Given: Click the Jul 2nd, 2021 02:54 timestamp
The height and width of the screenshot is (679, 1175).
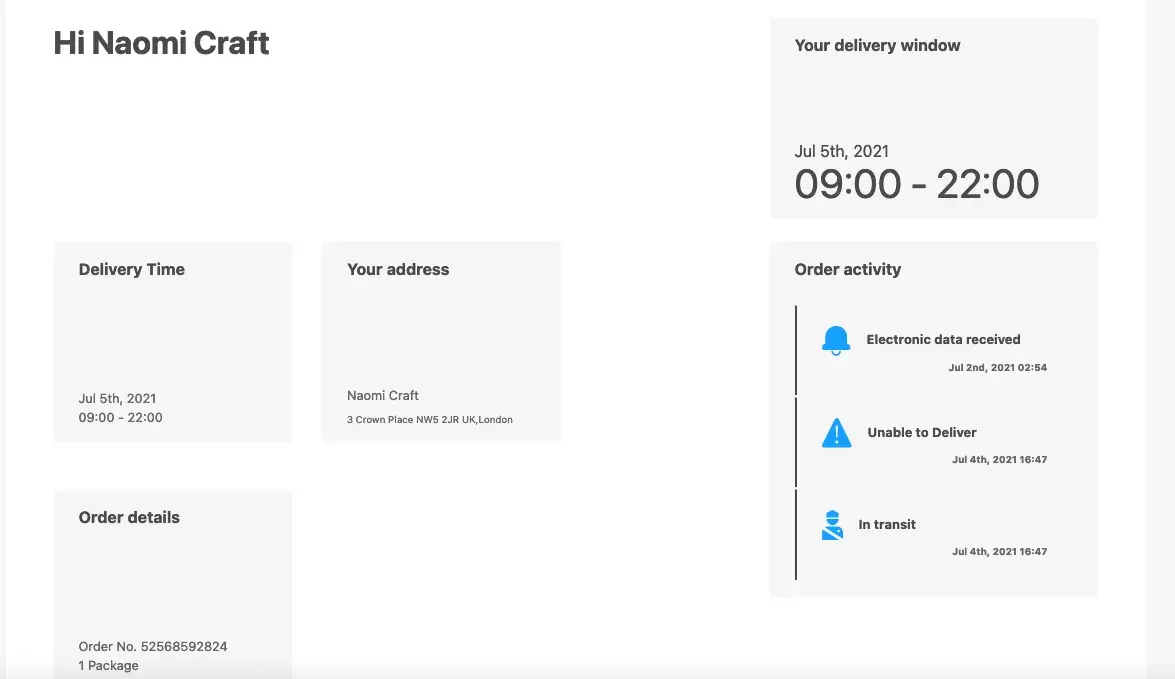Looking at the screenshot, I should 997,368.
